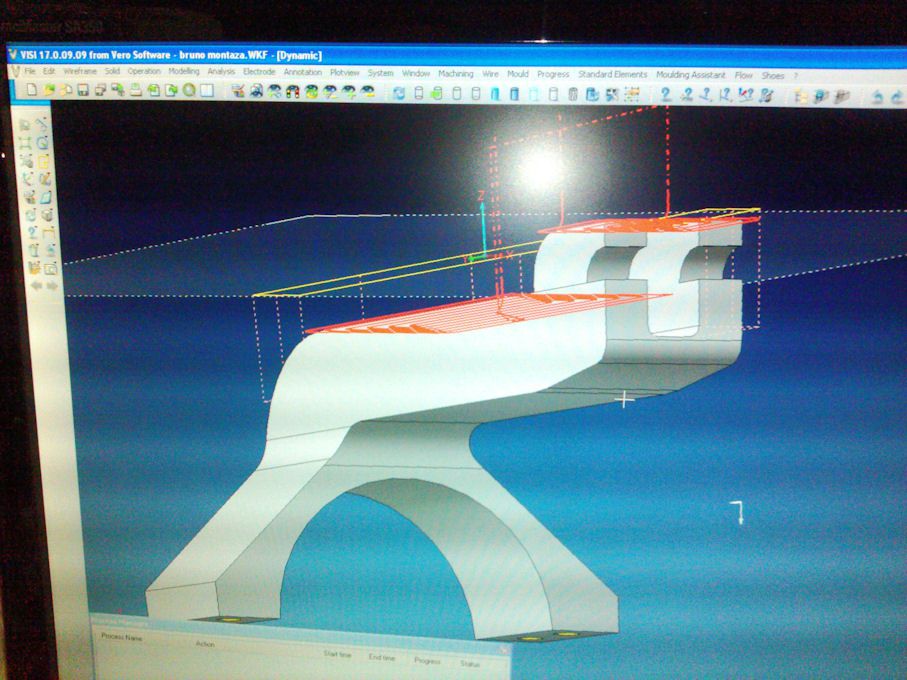Viewport: 907px width, 680px height.
Task: Click the first question-mark query icon
Action: tap(666, 95)
